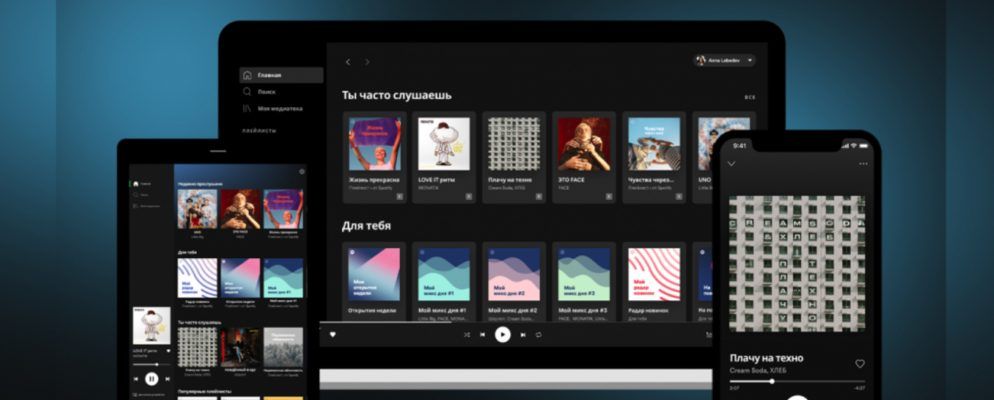Go back with the laptop's left arrow
The height and width of the screenshot is (400, 994).
point(348,62)
